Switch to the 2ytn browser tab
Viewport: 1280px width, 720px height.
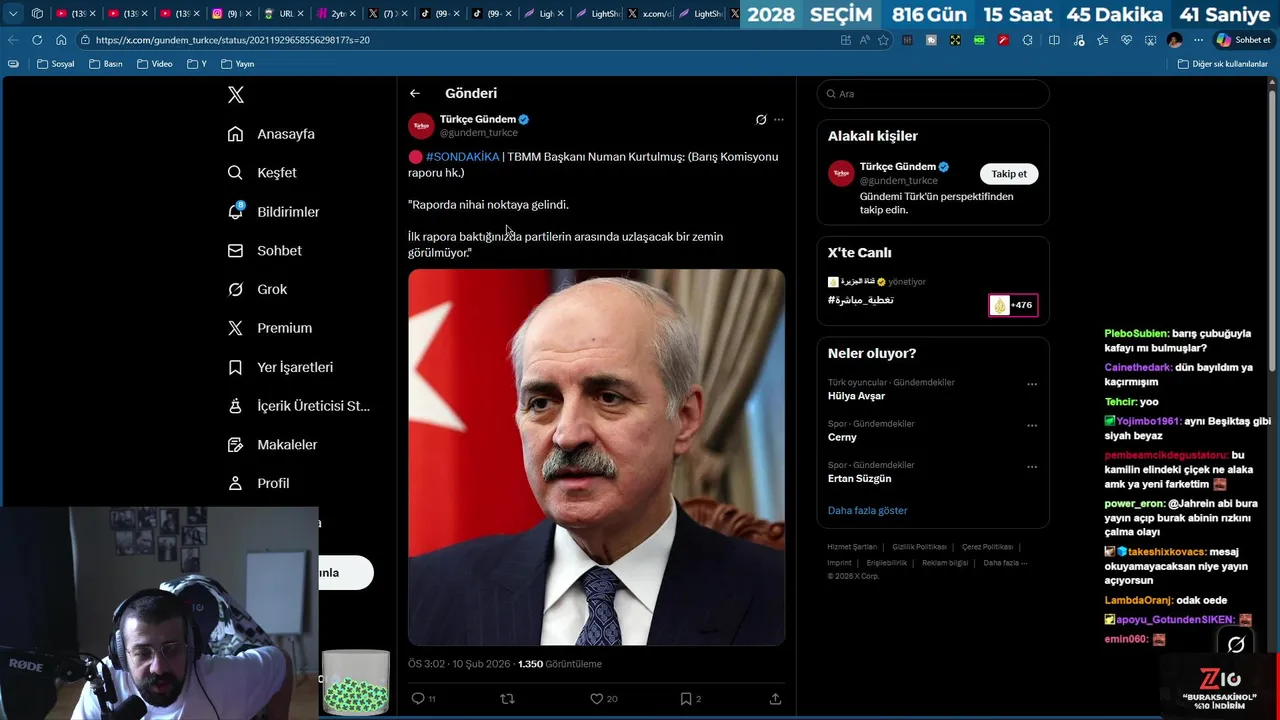point(335,14)
